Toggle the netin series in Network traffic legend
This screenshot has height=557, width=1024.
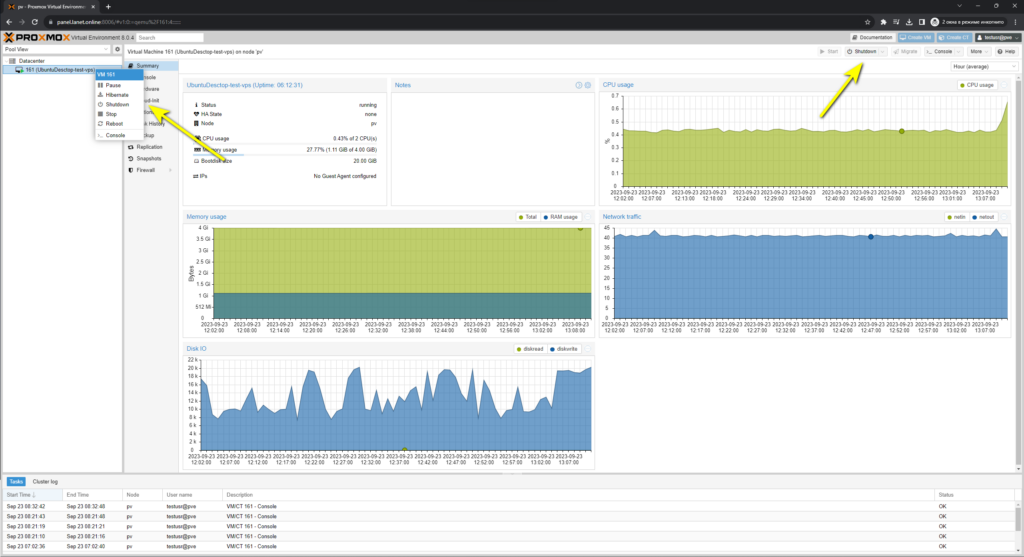click(956, 216)
